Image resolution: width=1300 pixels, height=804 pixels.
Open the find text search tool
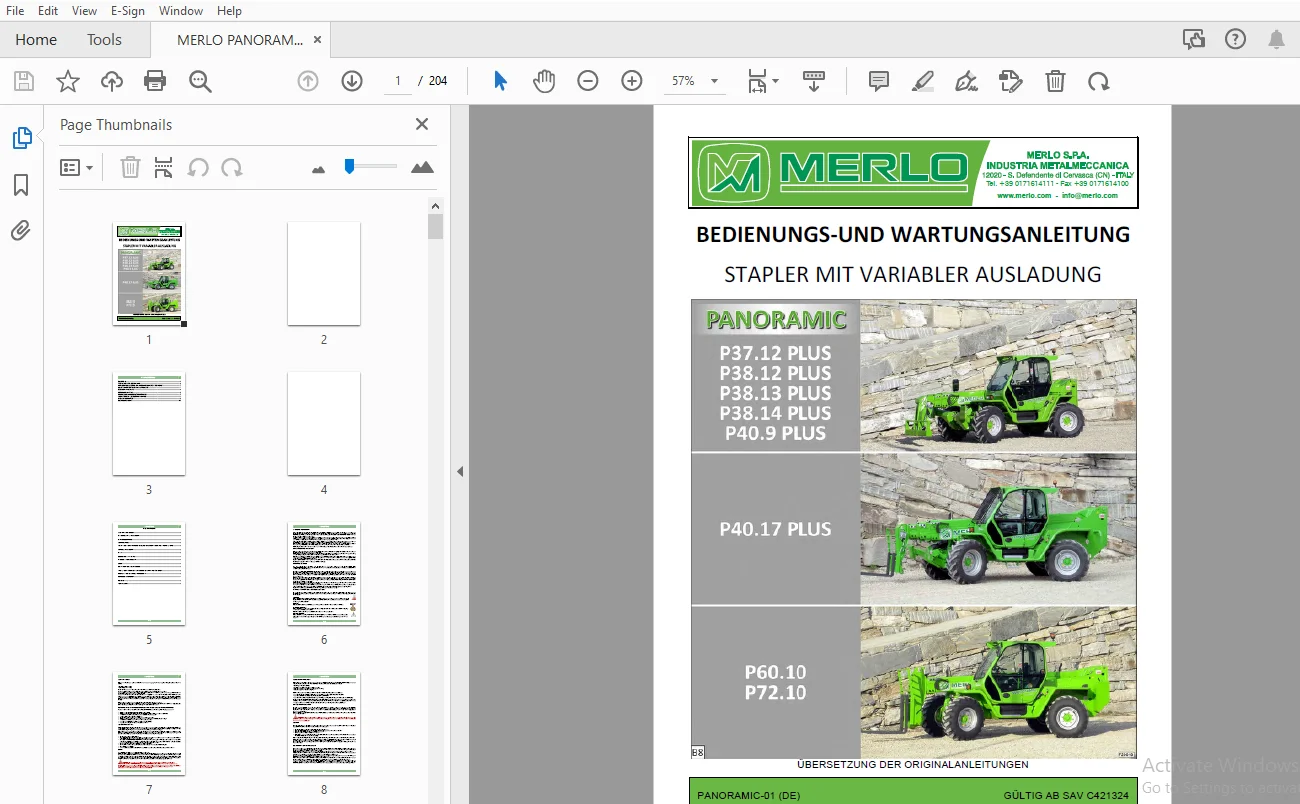[x=200, y=82]
